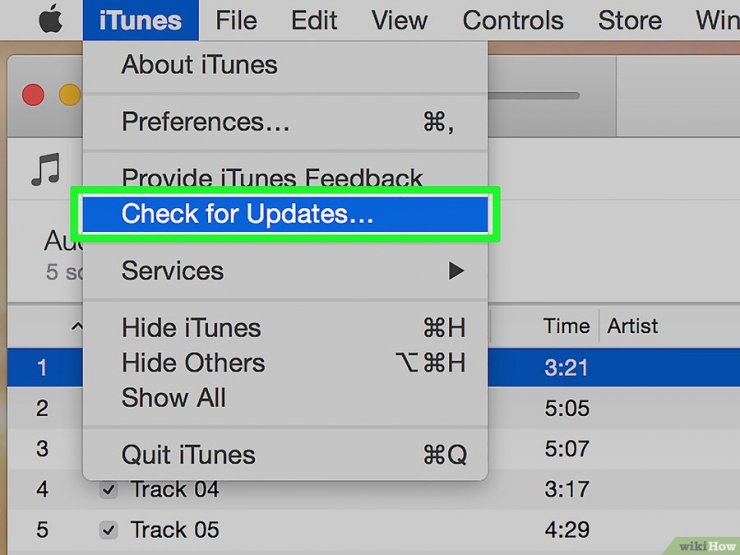
Task: Click the playback progress bar
Action: coord(533,96)
